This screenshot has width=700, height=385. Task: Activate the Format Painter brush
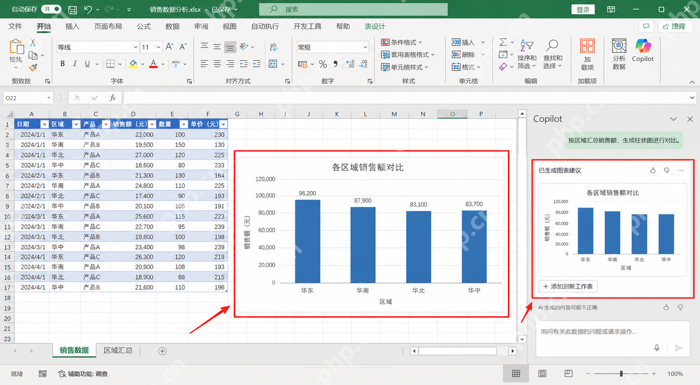coord(33,67)
